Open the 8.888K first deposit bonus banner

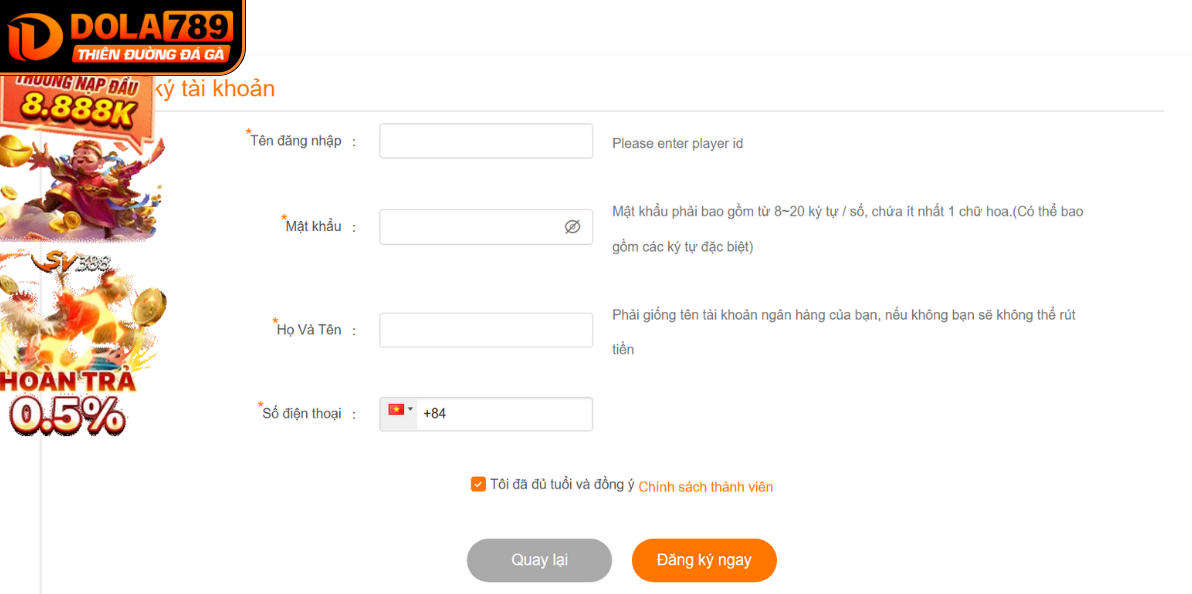(x=80, y=158)
